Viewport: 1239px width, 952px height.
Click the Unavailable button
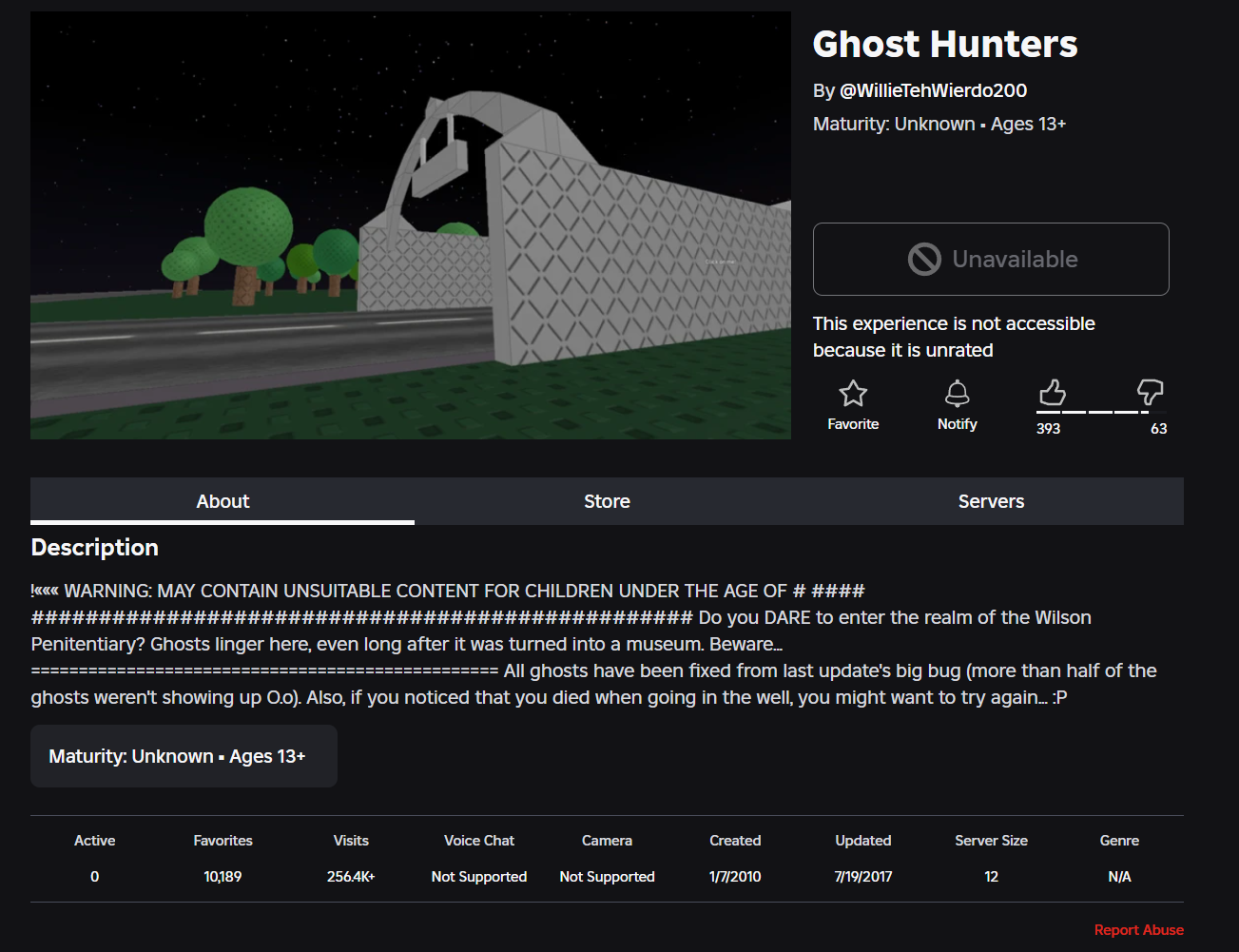(x=991, y=259)
